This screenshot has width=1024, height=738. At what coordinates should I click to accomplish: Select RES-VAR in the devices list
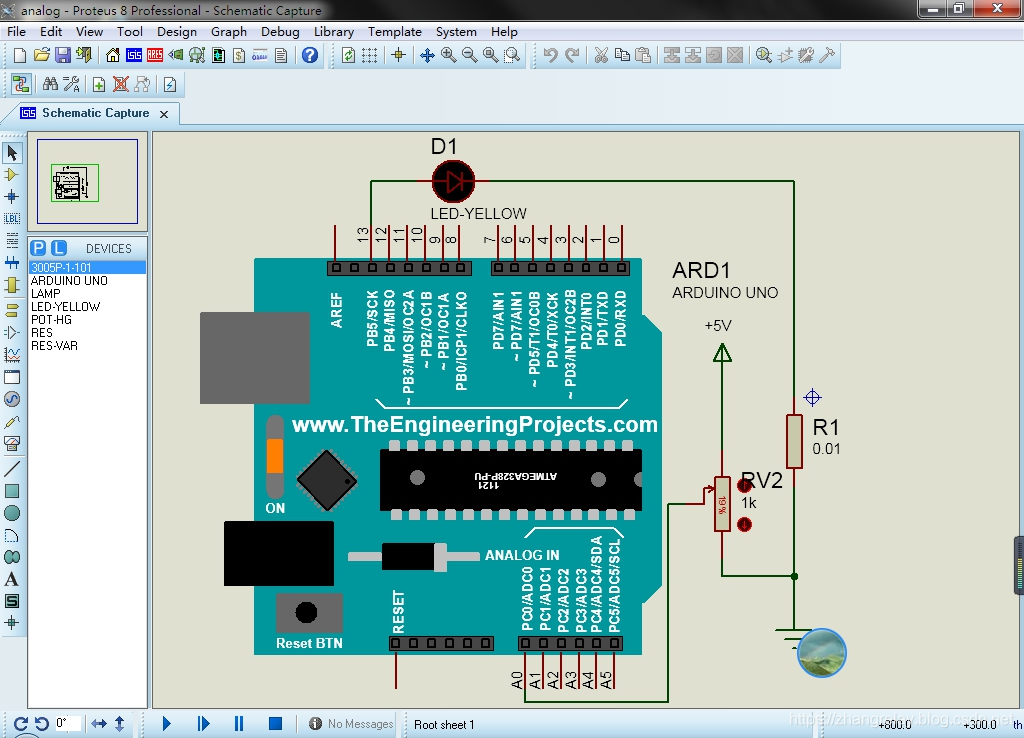pos(87,345)
